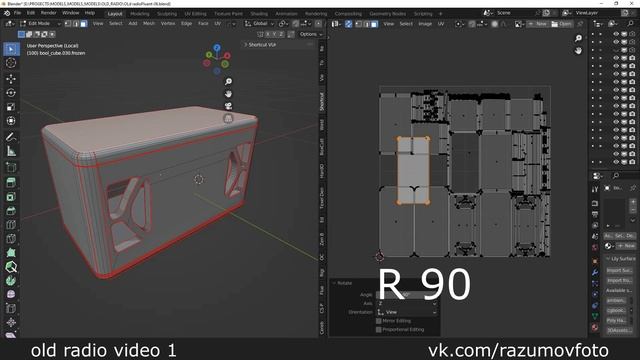Toggle UV sync selection button
Screen dimensions: 640x360
(348, 24)
